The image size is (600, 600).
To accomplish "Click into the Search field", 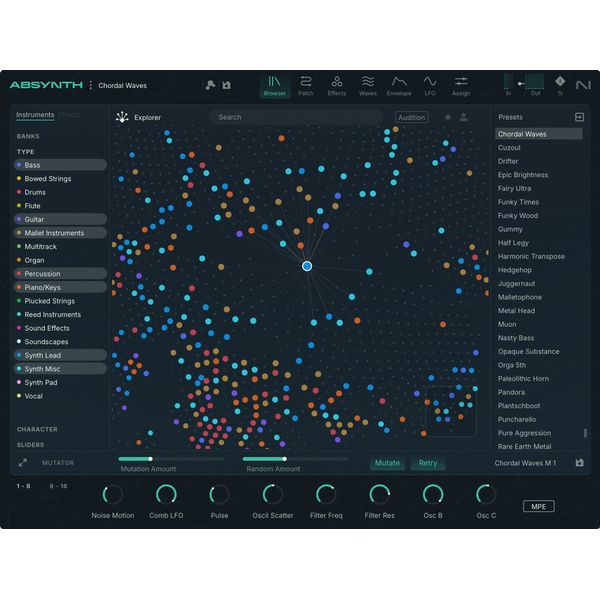I will click(x=297, y=117).
